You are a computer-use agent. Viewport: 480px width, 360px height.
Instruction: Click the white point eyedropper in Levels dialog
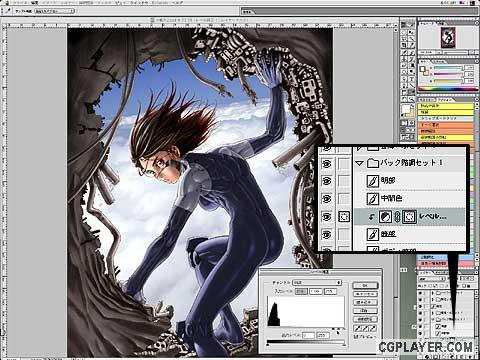tap(373, 328)
